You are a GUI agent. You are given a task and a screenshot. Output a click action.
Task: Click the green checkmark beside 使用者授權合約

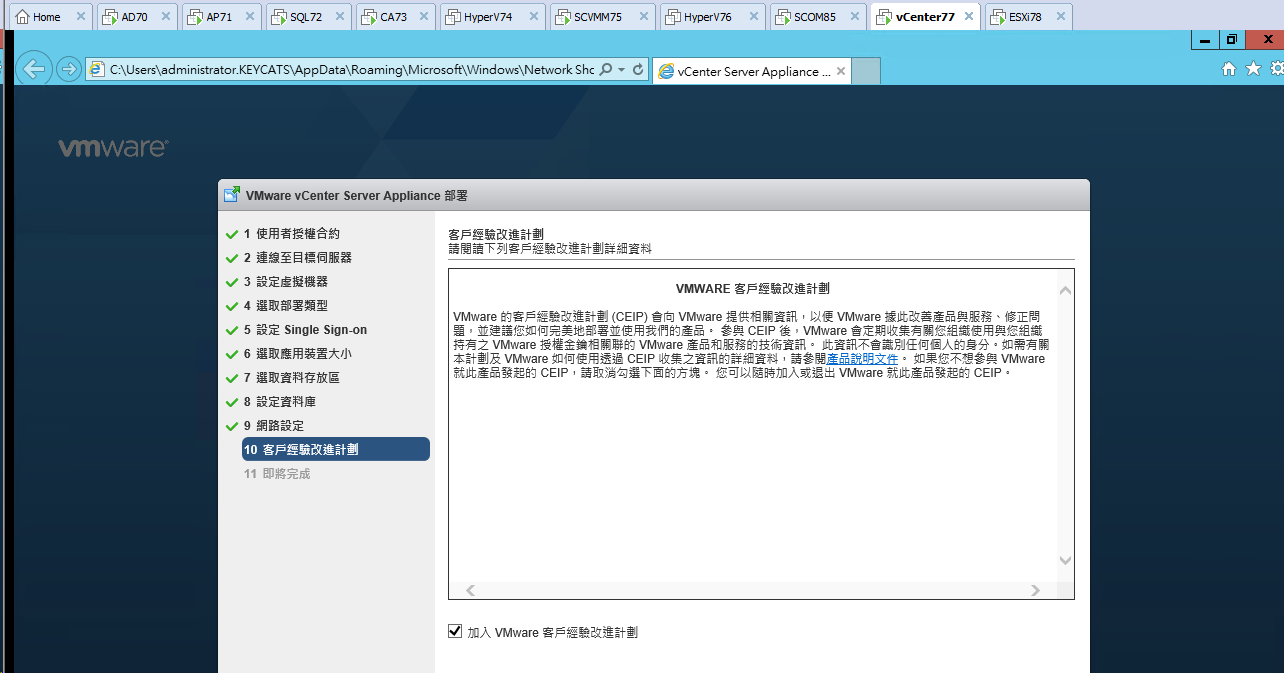tap(232, 234)
